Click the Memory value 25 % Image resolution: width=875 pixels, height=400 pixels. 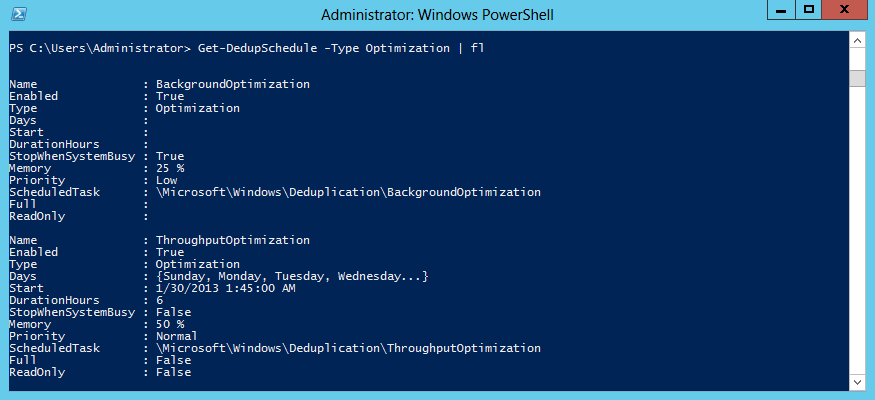(x=170, y=168)
